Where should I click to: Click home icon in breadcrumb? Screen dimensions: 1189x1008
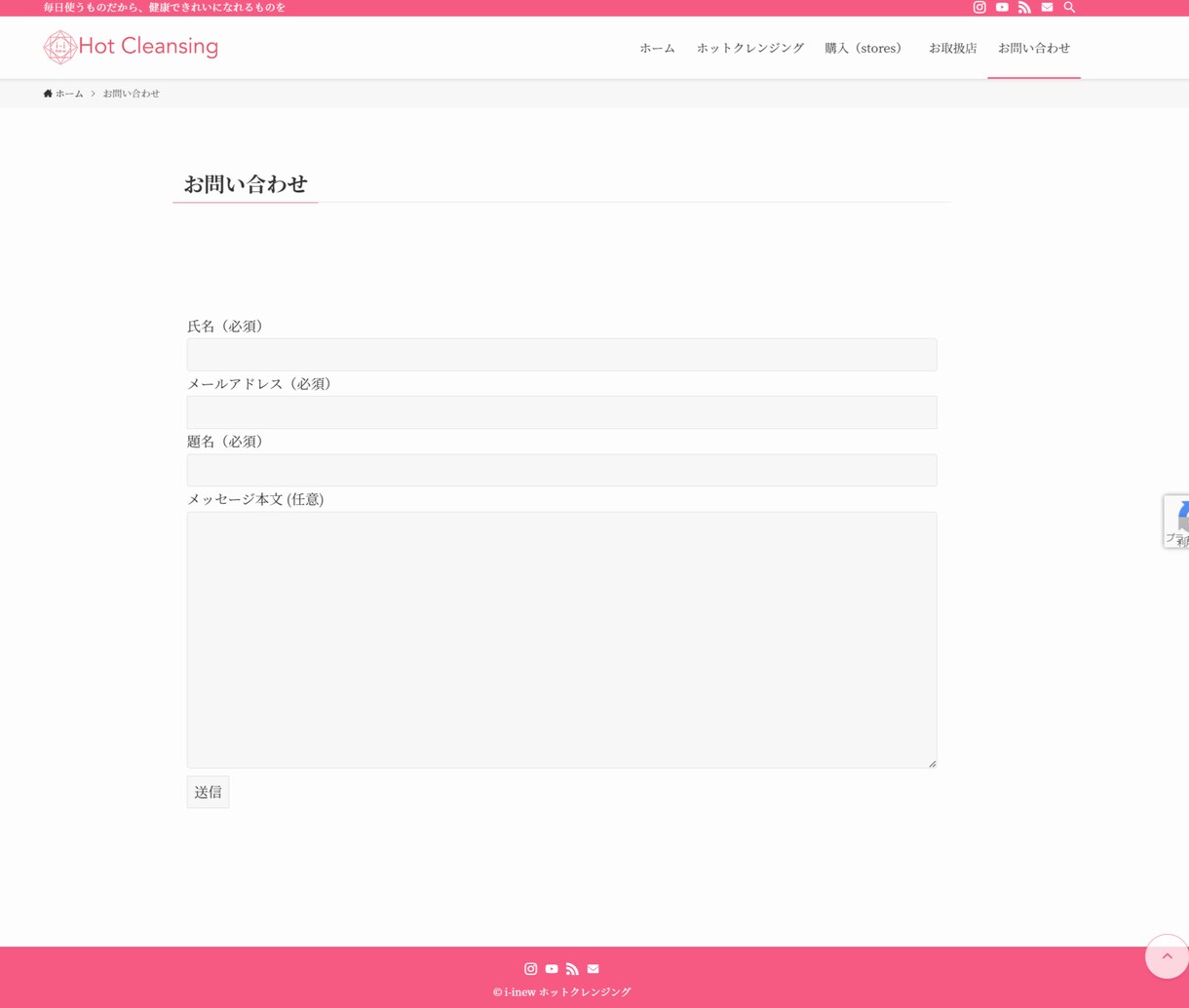tap(48, 94)
